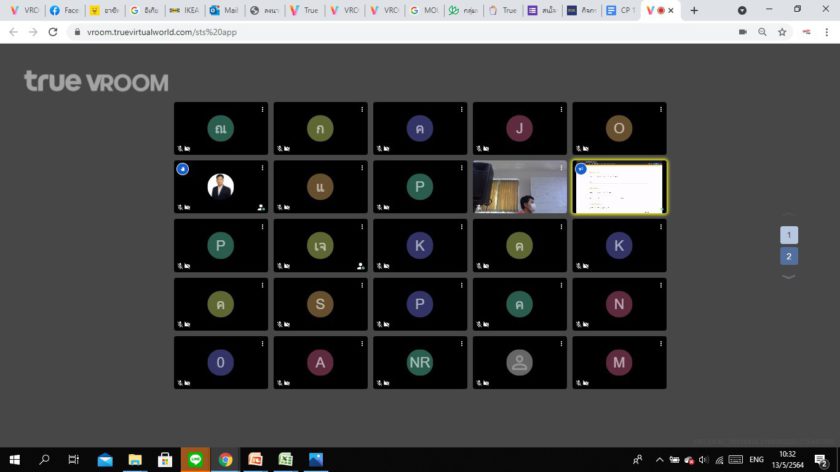The image size is (840, 472).
Task: Reload the page with the refresh button
Action: tap(53, 32)
